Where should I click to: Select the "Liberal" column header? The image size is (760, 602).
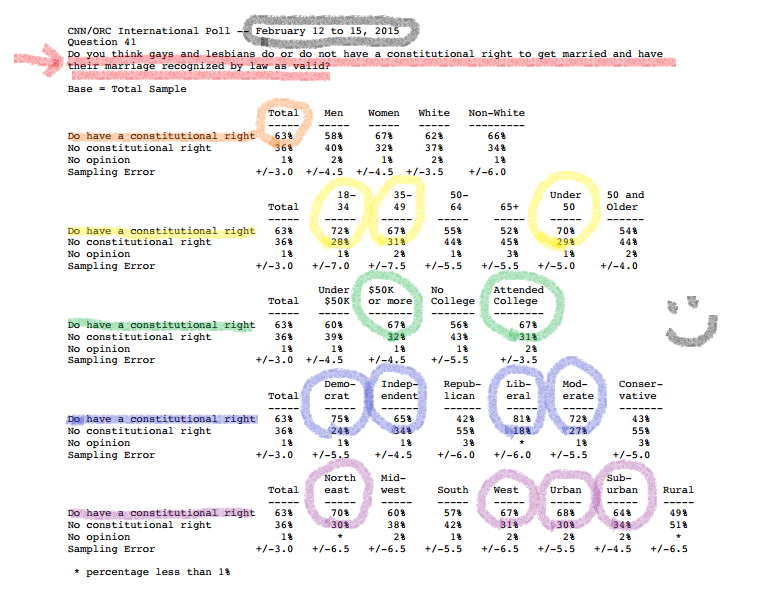518,390
